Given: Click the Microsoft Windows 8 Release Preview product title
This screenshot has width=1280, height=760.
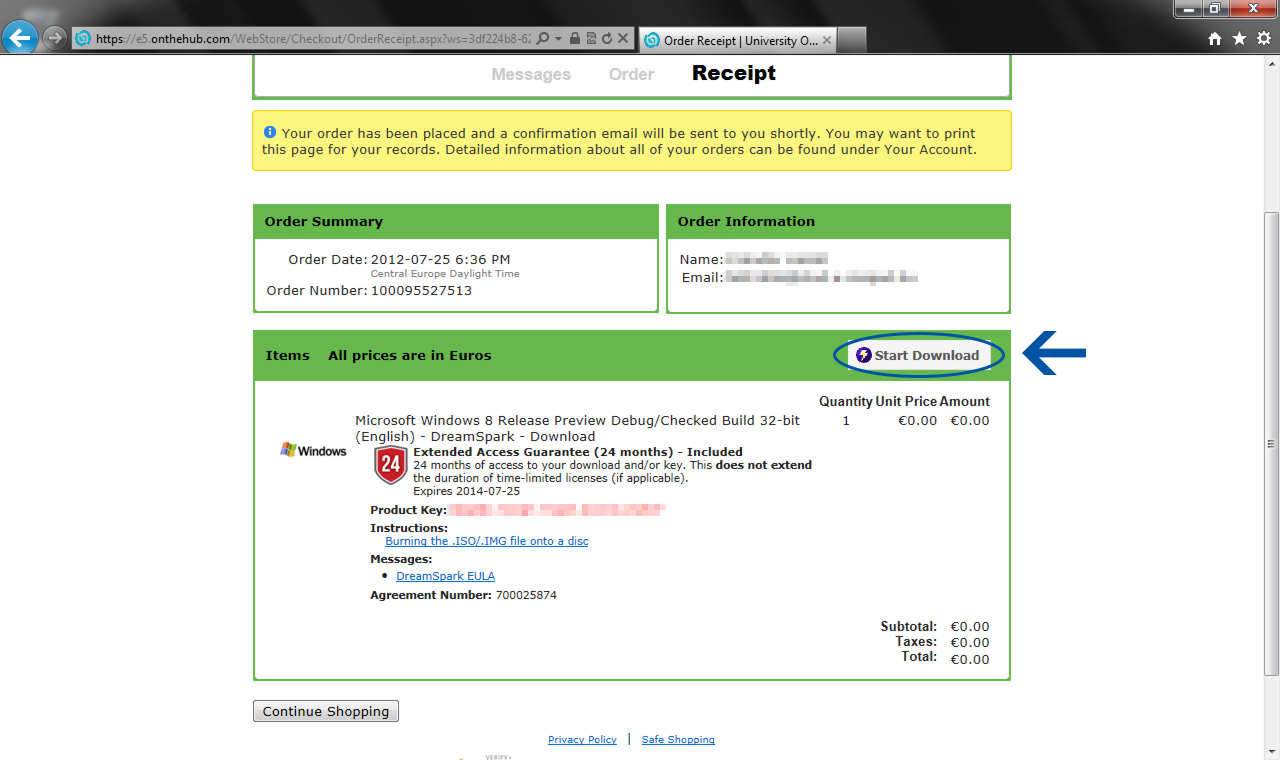Looking at the screenshot, I should [x=577, y=428].
